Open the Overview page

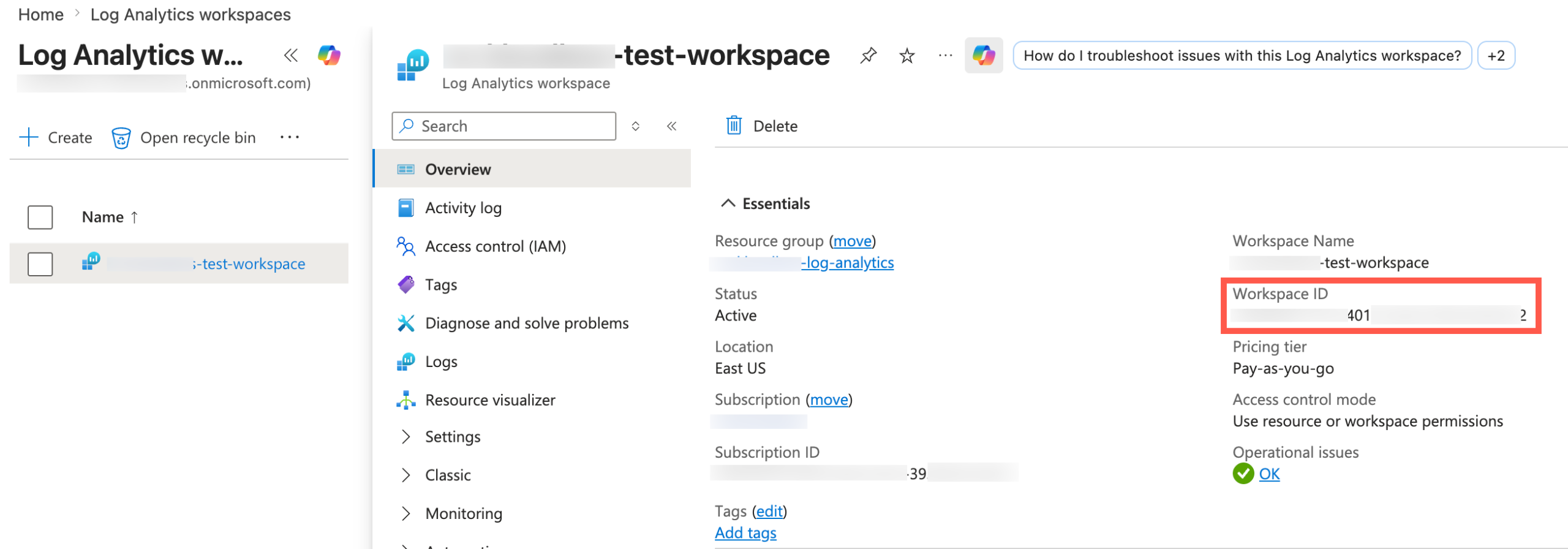click(x=532, y=168)
